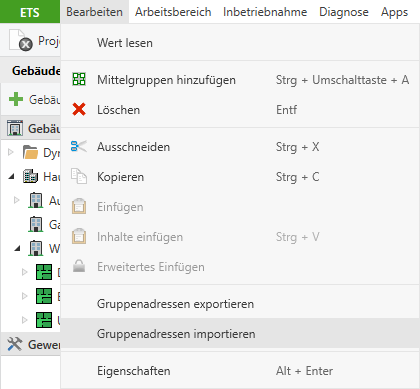Open the Arbeitsbereich menu
The image size is (420, 389).
(173, 12)
